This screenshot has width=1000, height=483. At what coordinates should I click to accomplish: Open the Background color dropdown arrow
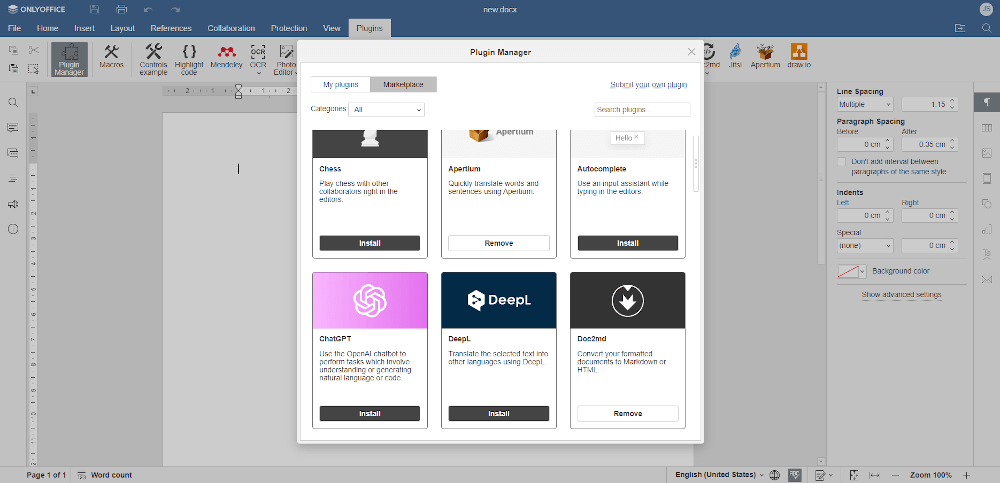864,271
